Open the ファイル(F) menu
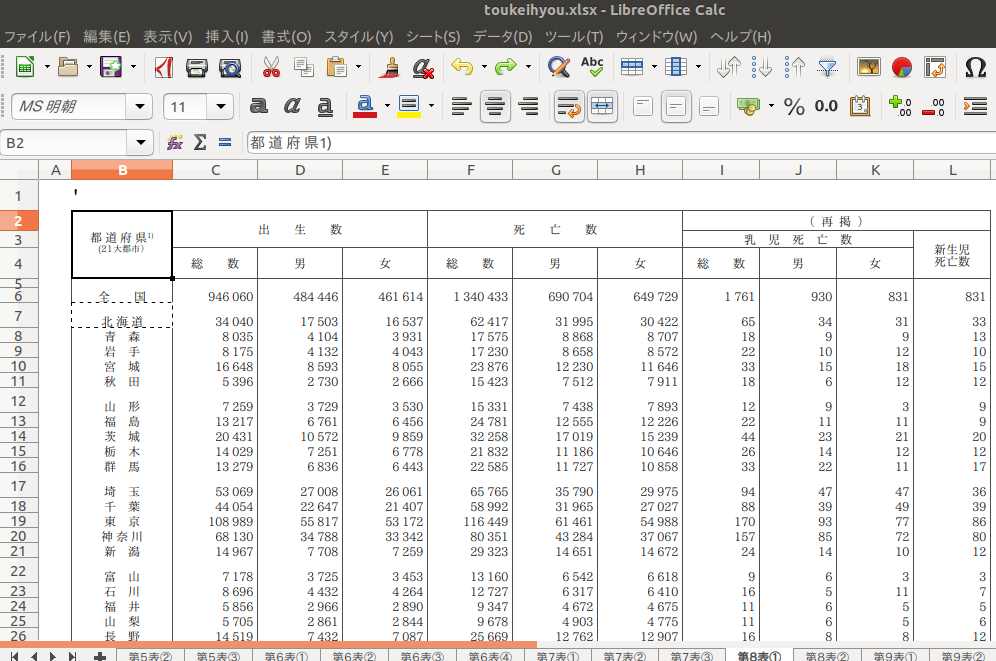Viewport: 996px width, 661px height. coord(37,37)
